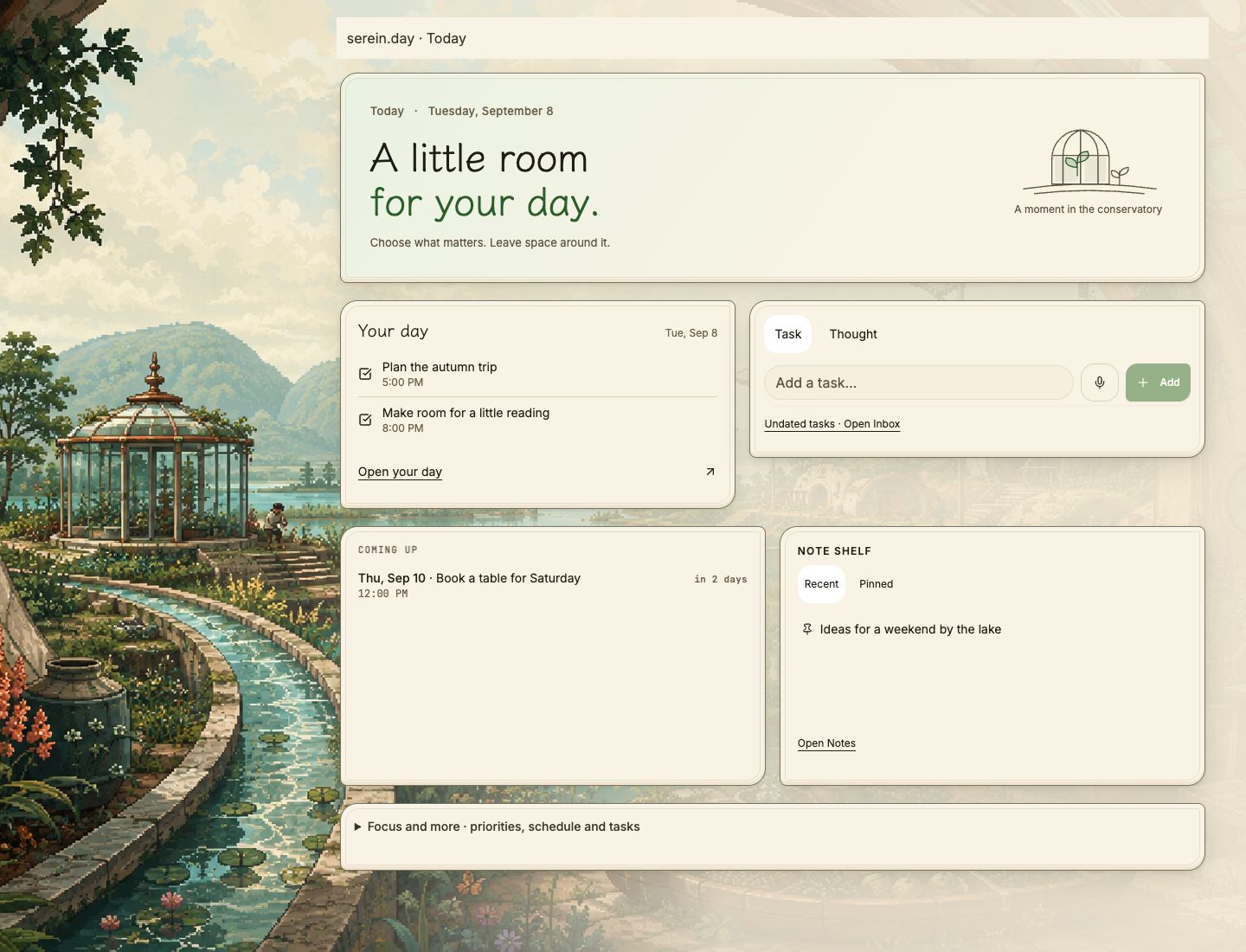Switch to the Task tab
1246x952 pixels.
tap(788, 334)
